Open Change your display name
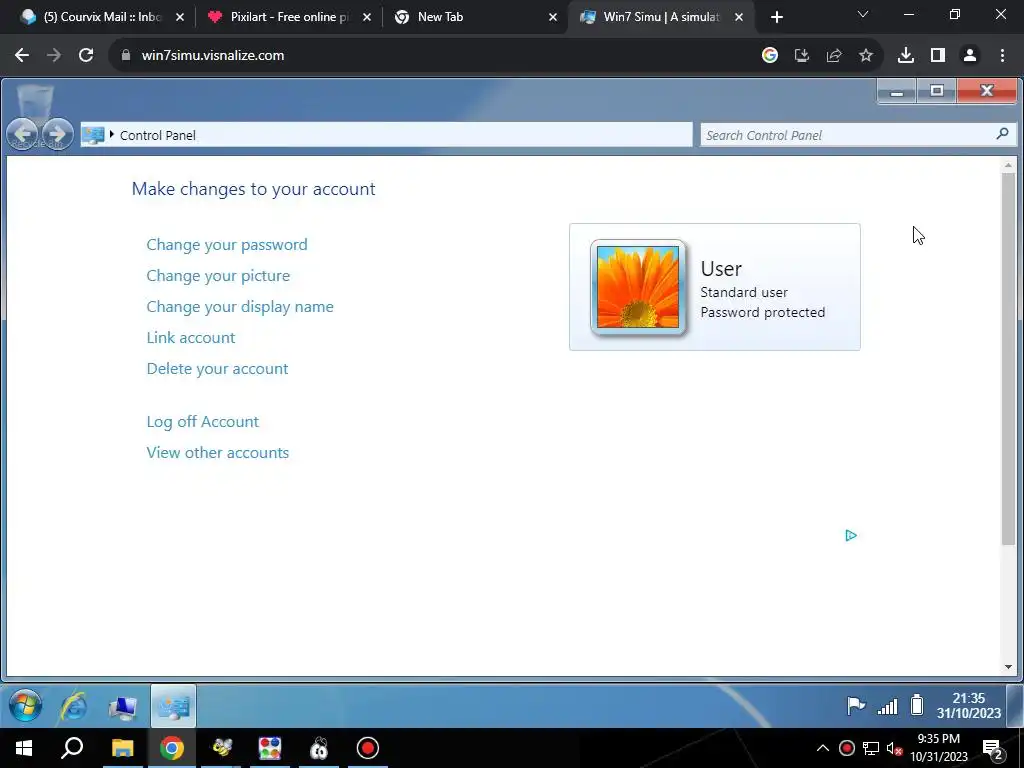Screen dimensions: 1024x768 240,306
